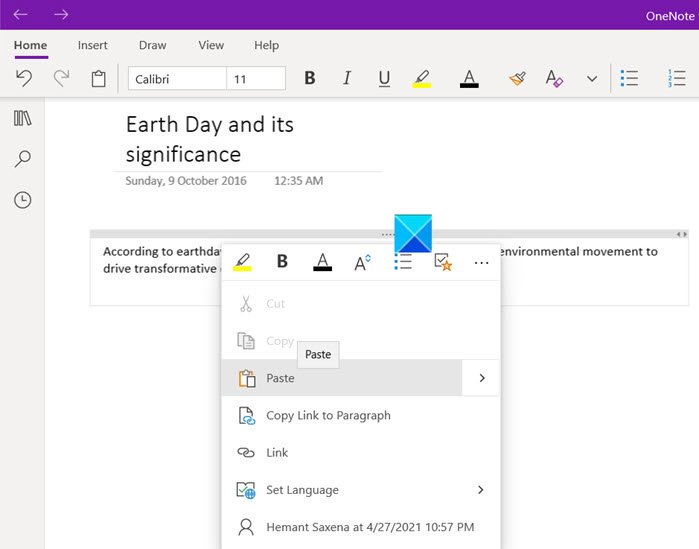Image resolution: width=699 pixels, height=549 pixels.
Task: Toggle Underline formatting in the ribbon
Action: pos(384,79)
